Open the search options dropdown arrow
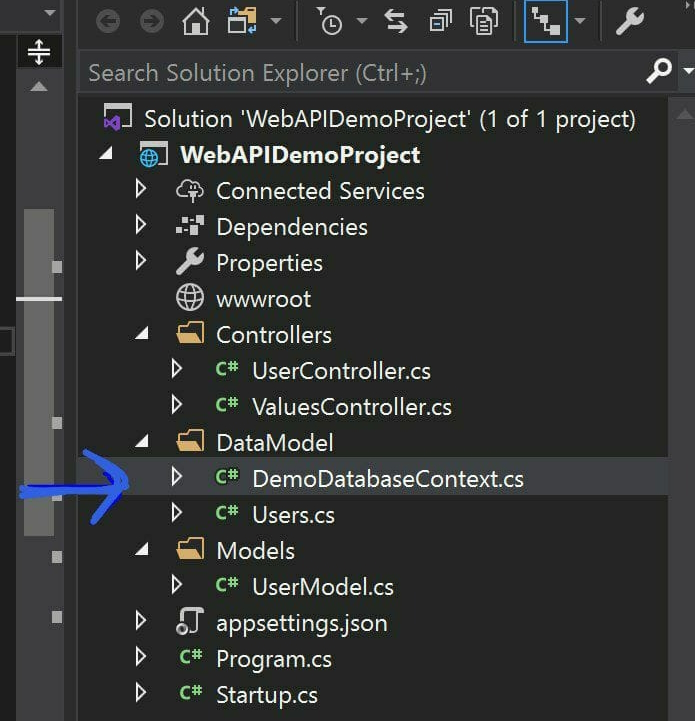 (x=688, y=71)
